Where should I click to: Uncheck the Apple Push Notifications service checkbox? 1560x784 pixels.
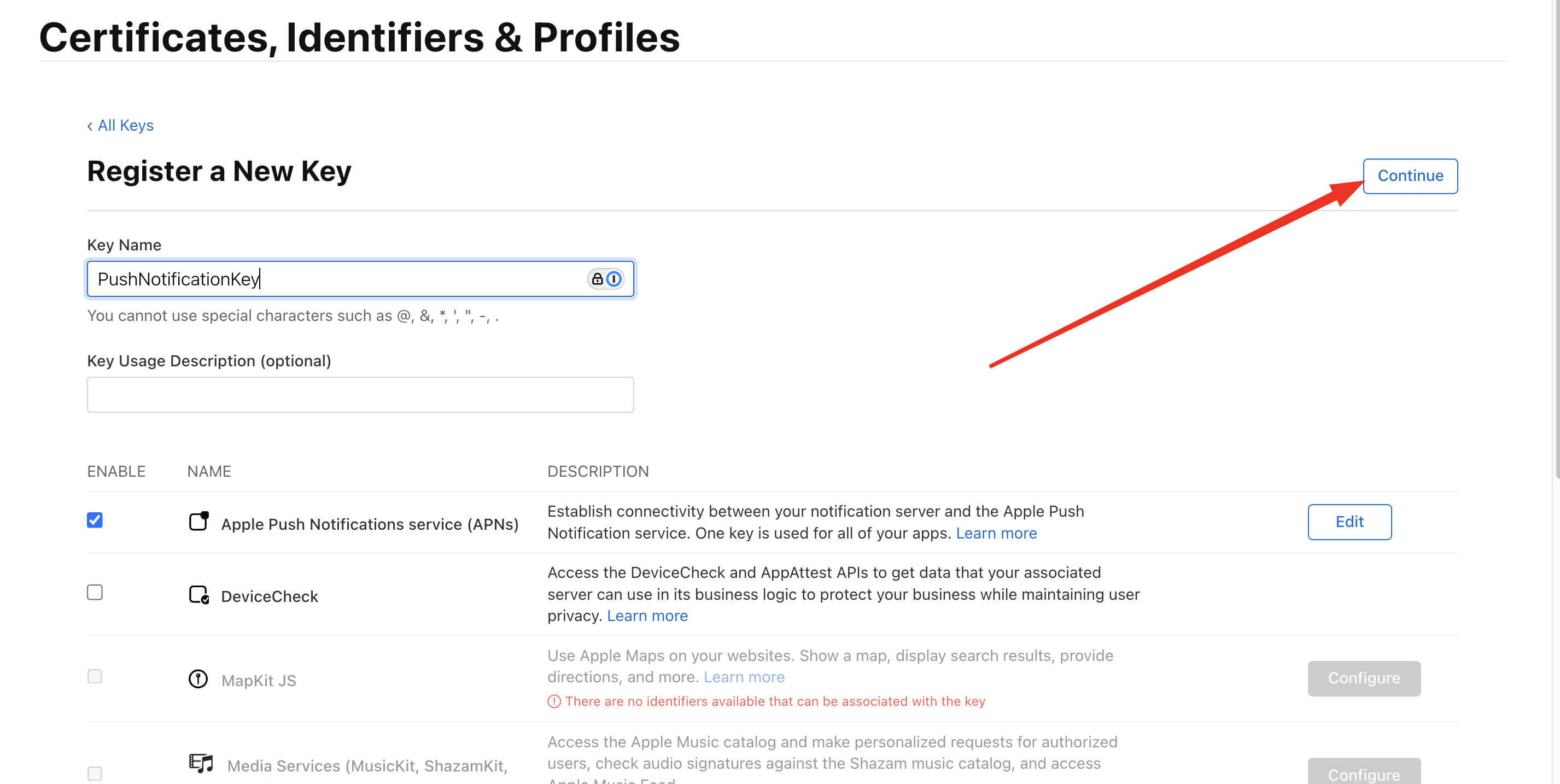pos(95,520)
